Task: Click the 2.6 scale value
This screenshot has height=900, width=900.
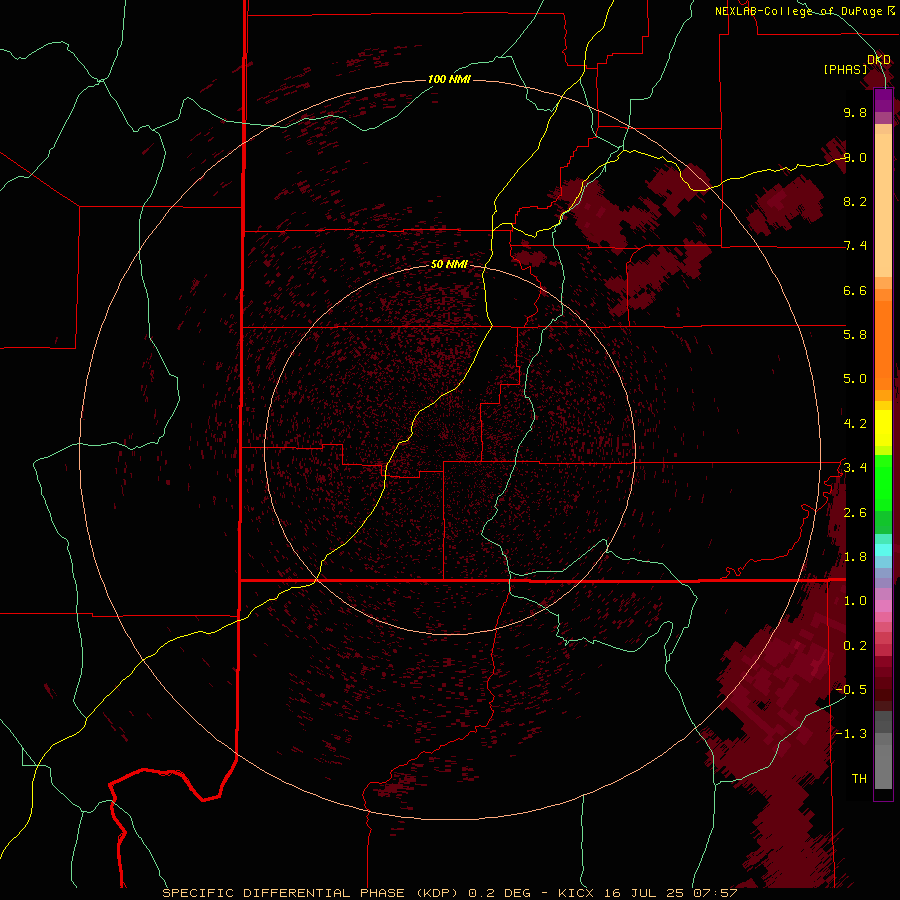Action: point(855,513)
